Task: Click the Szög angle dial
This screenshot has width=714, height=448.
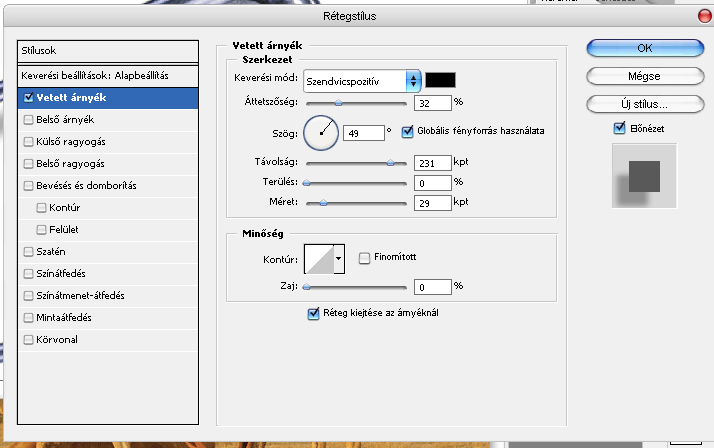Action: point(321,133)
